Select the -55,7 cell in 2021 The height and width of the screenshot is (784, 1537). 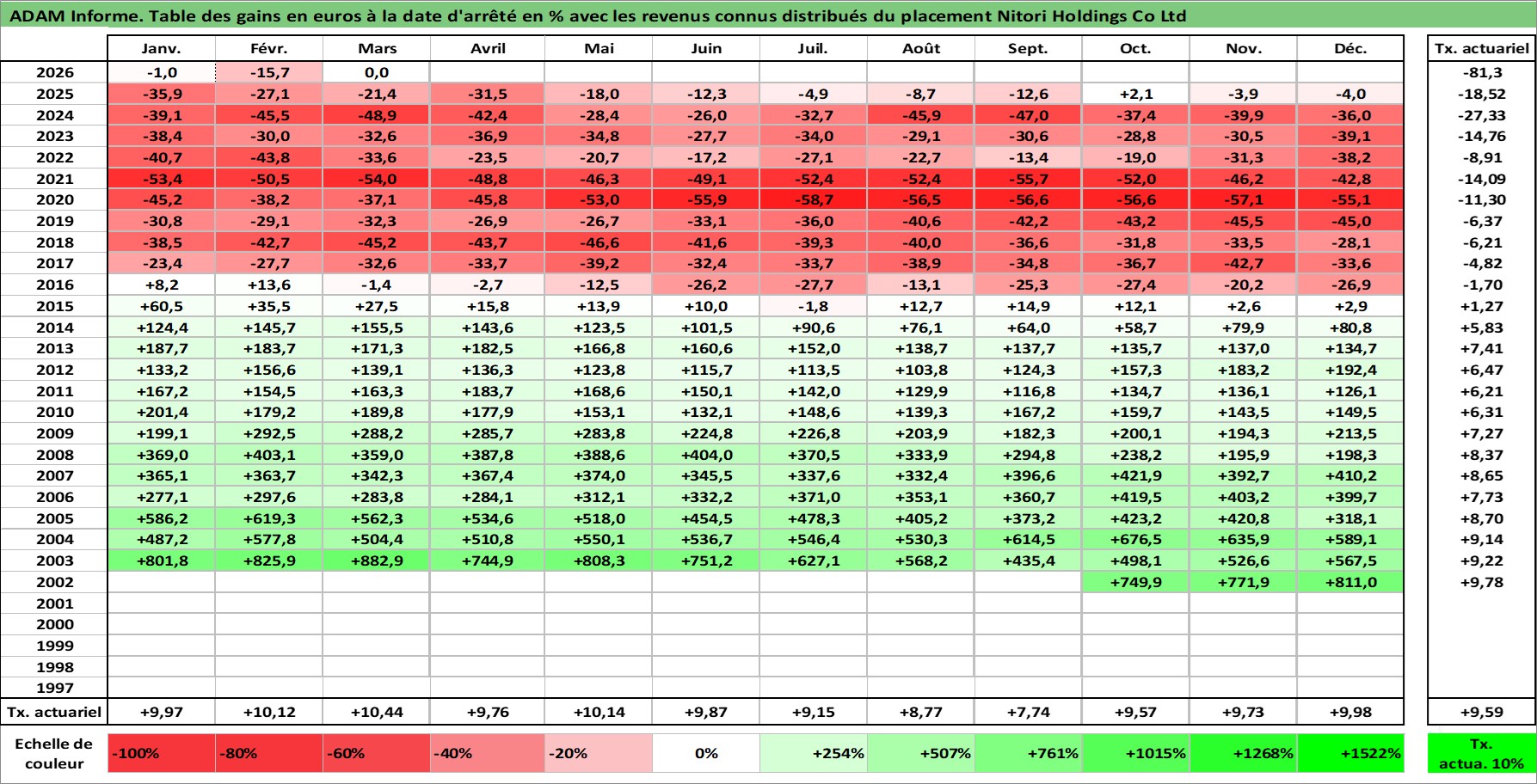coord(1029,180)
